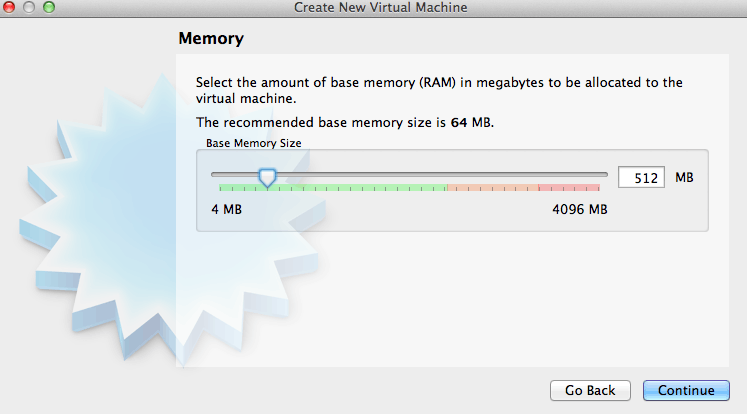Click the red zone of the memory scale
This screenshot has width=747, height=414.
point(568,188)
